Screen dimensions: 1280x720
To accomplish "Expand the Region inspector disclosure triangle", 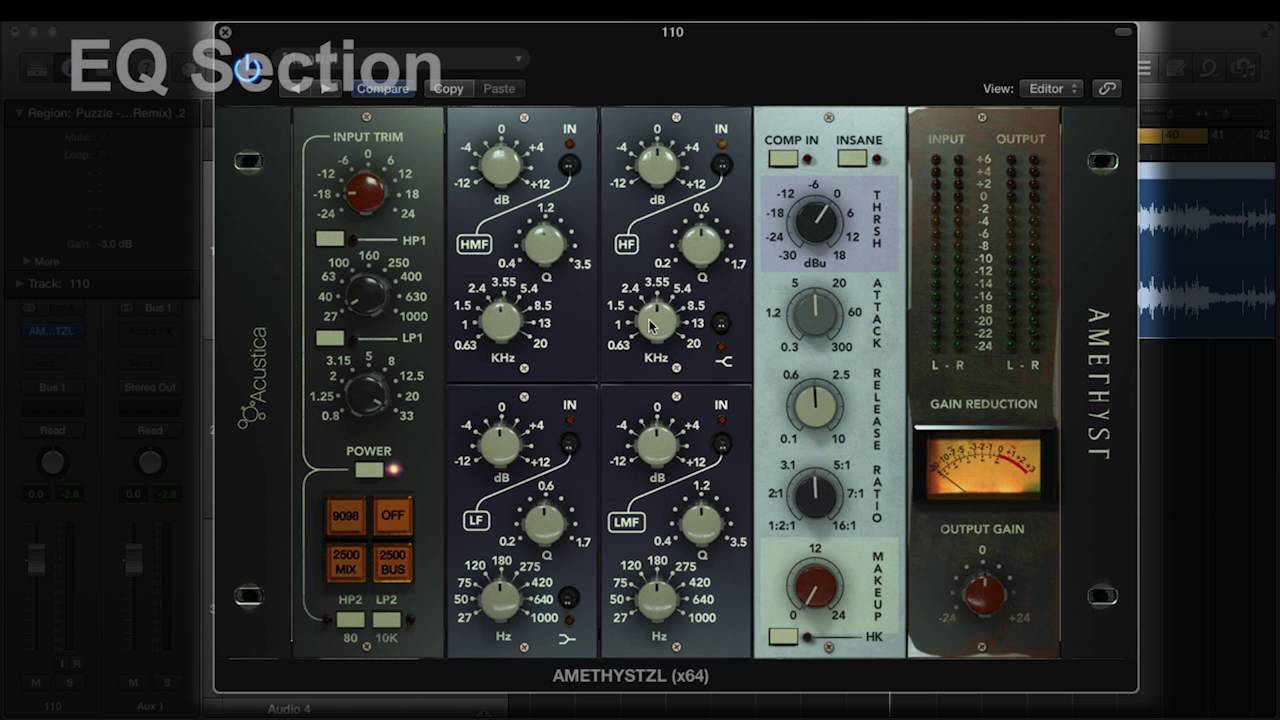I will click(19, 114).
